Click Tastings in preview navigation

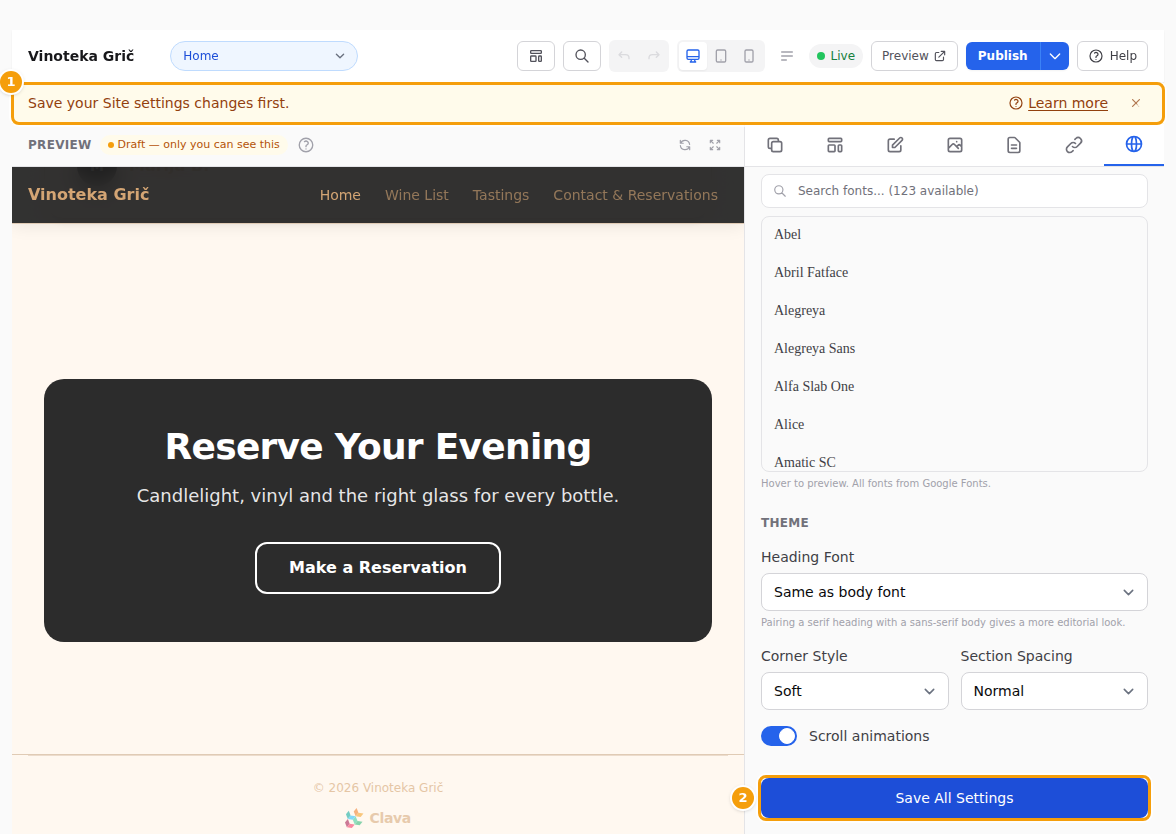click(x=500, y=195)
